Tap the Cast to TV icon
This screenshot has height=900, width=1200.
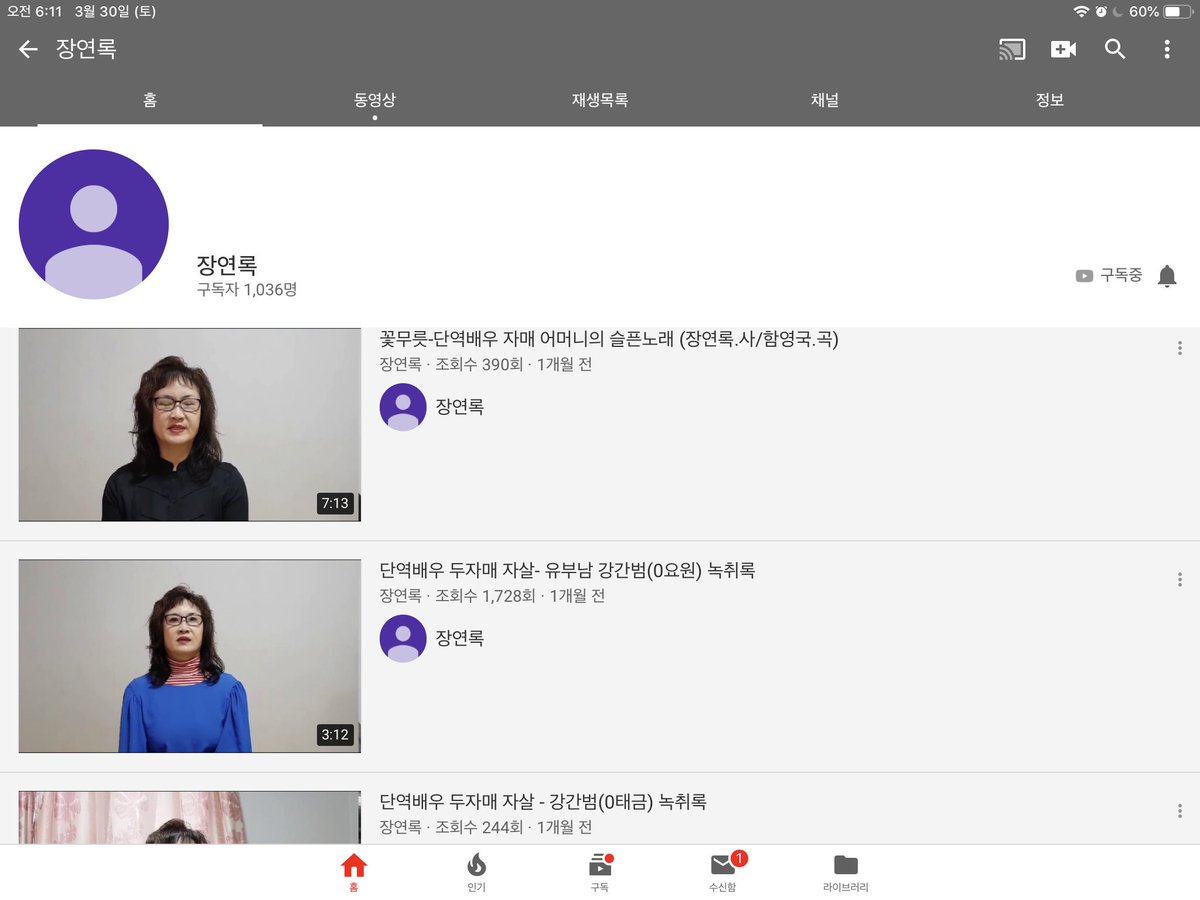(1012, 49)
